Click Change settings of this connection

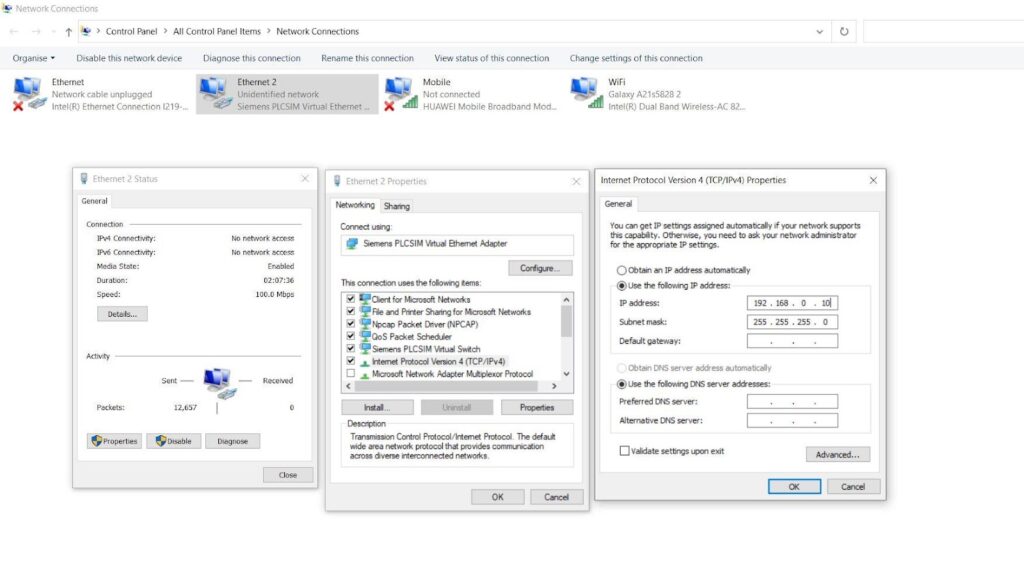tap(636, 58)
